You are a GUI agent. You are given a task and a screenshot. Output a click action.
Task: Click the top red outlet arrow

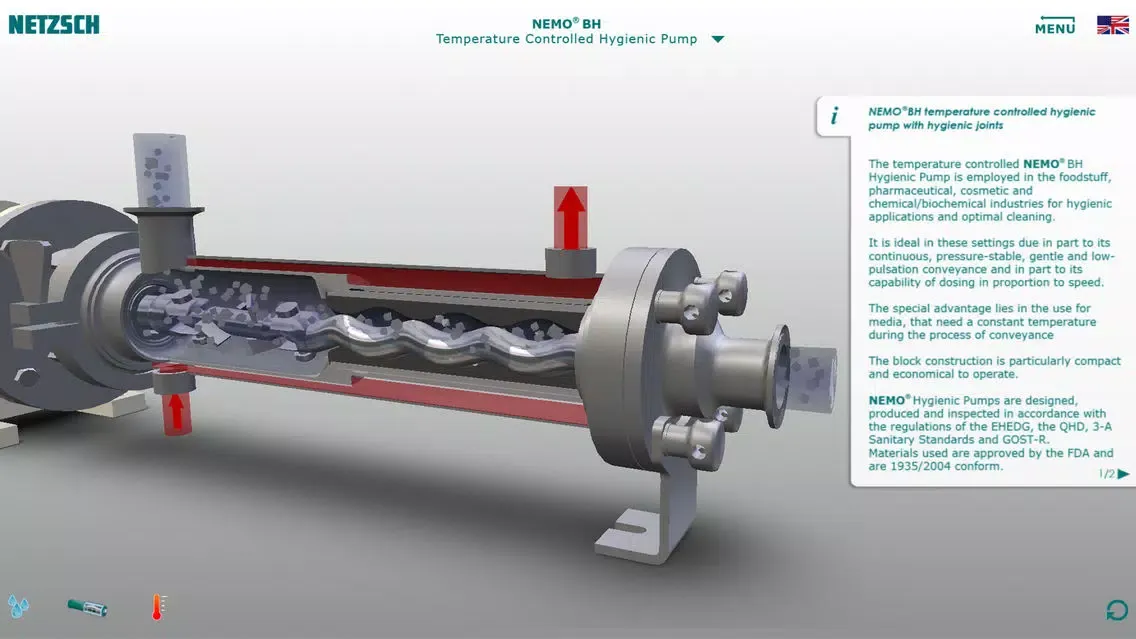pyautogui.click(x=570, y=217)
